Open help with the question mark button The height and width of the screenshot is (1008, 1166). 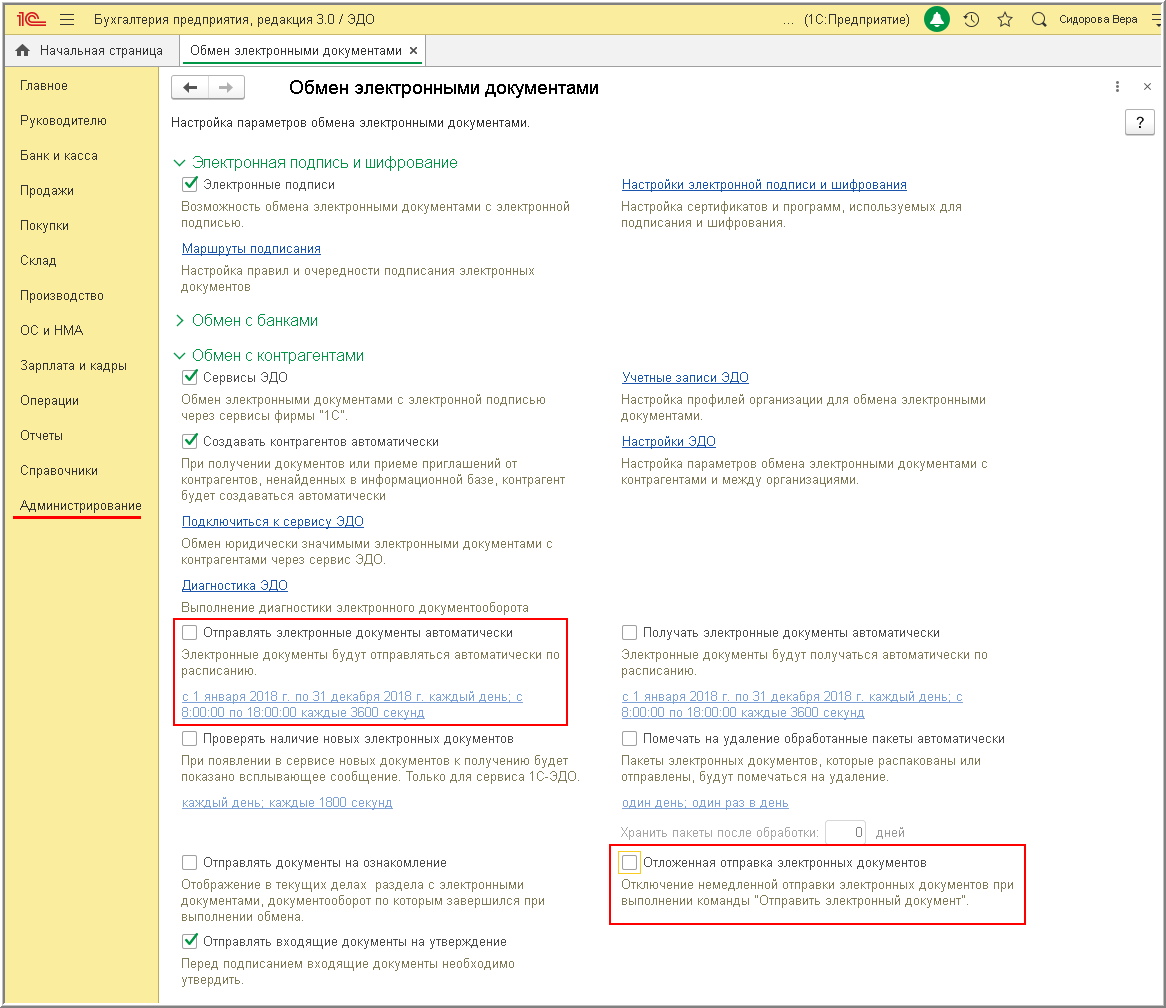(1139, 123)
